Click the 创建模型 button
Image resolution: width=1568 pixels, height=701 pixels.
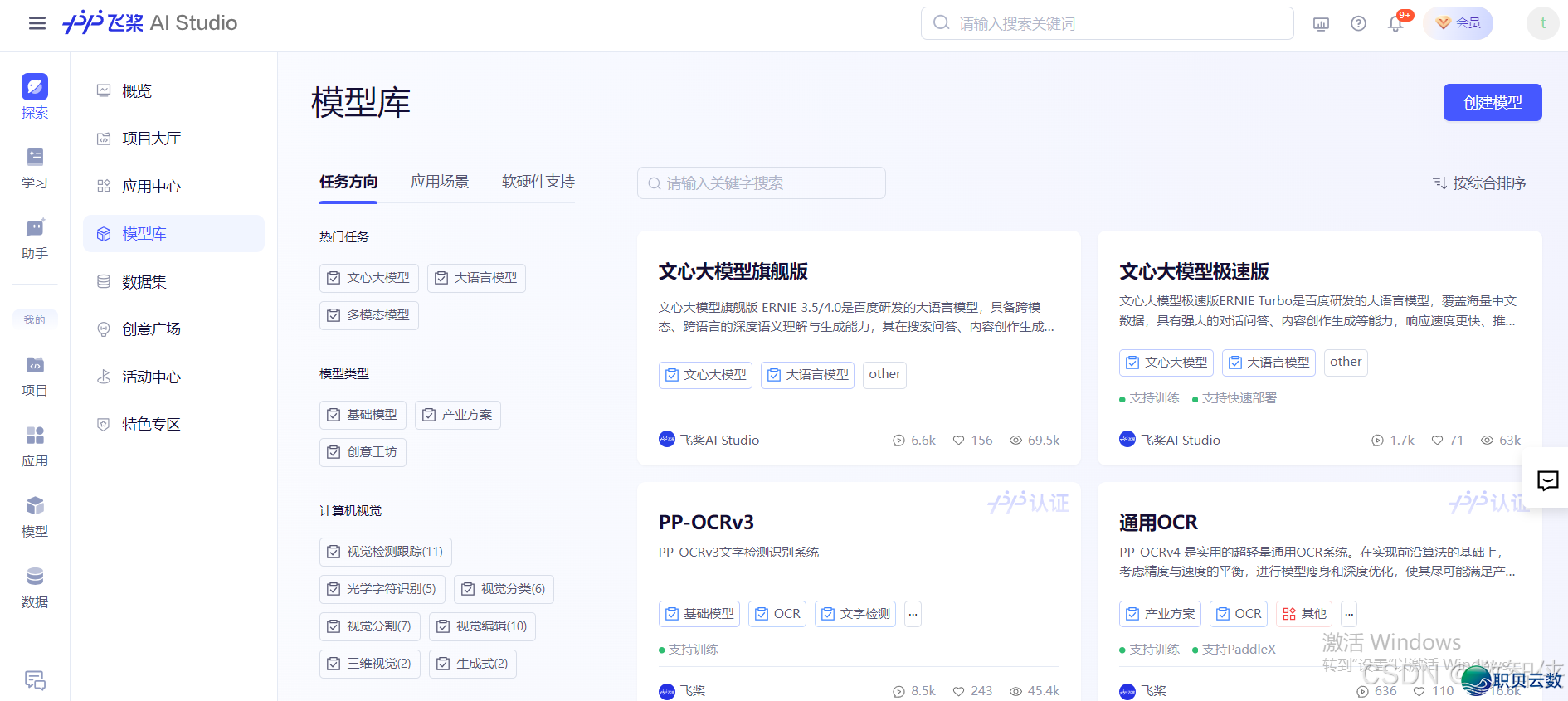[1493, 103]
